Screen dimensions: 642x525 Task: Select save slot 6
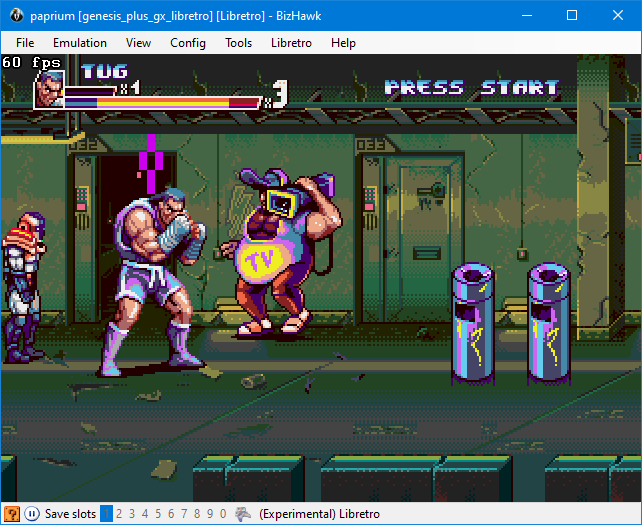click(171, 514)
